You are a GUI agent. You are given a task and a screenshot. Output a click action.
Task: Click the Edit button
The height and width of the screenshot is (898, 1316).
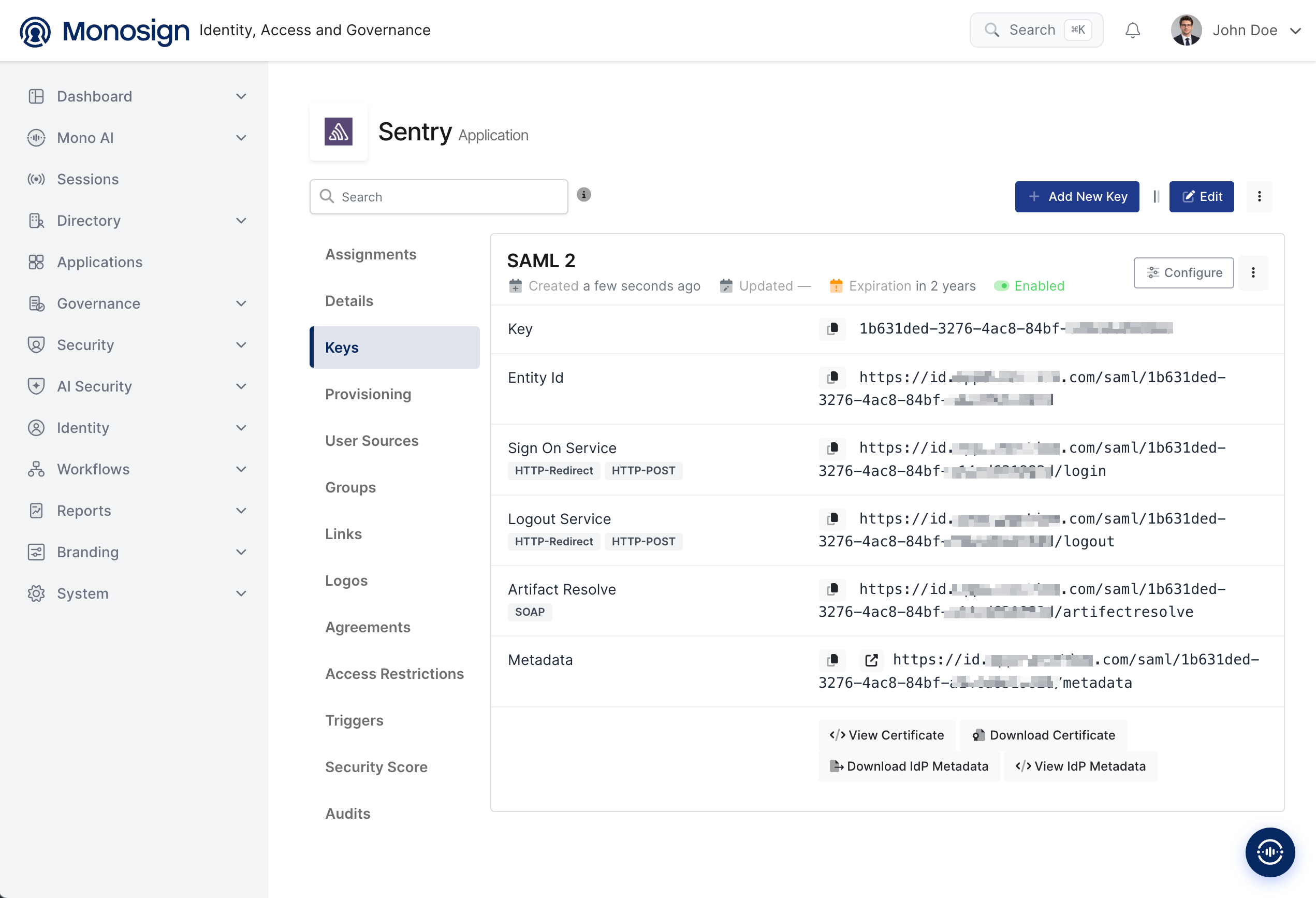[1202, 197]
